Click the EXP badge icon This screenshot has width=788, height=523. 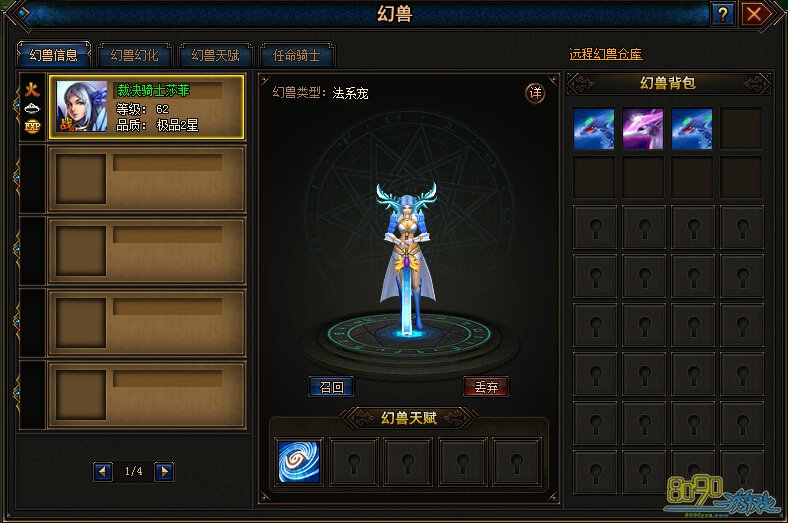tap(32, 127)
